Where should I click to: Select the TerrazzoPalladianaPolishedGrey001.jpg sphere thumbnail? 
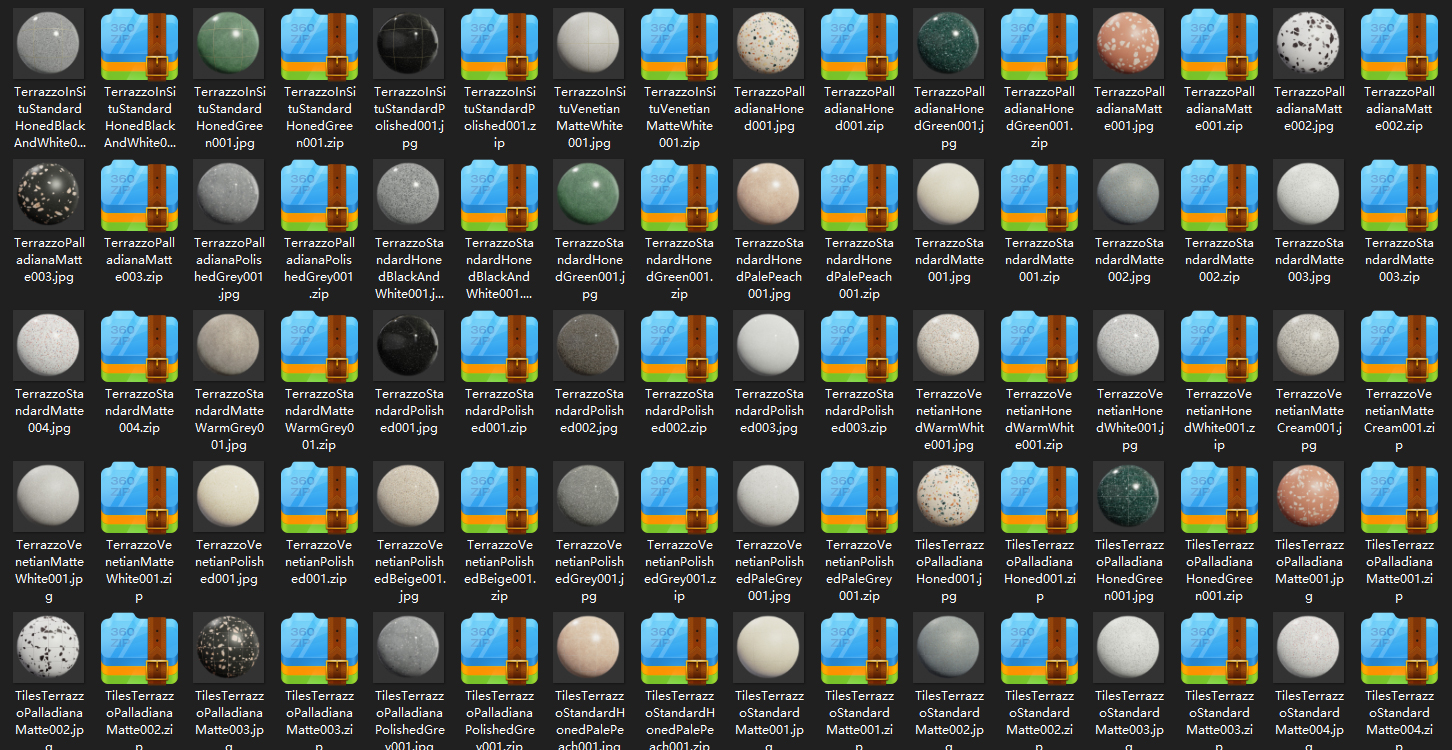[230, 196]
